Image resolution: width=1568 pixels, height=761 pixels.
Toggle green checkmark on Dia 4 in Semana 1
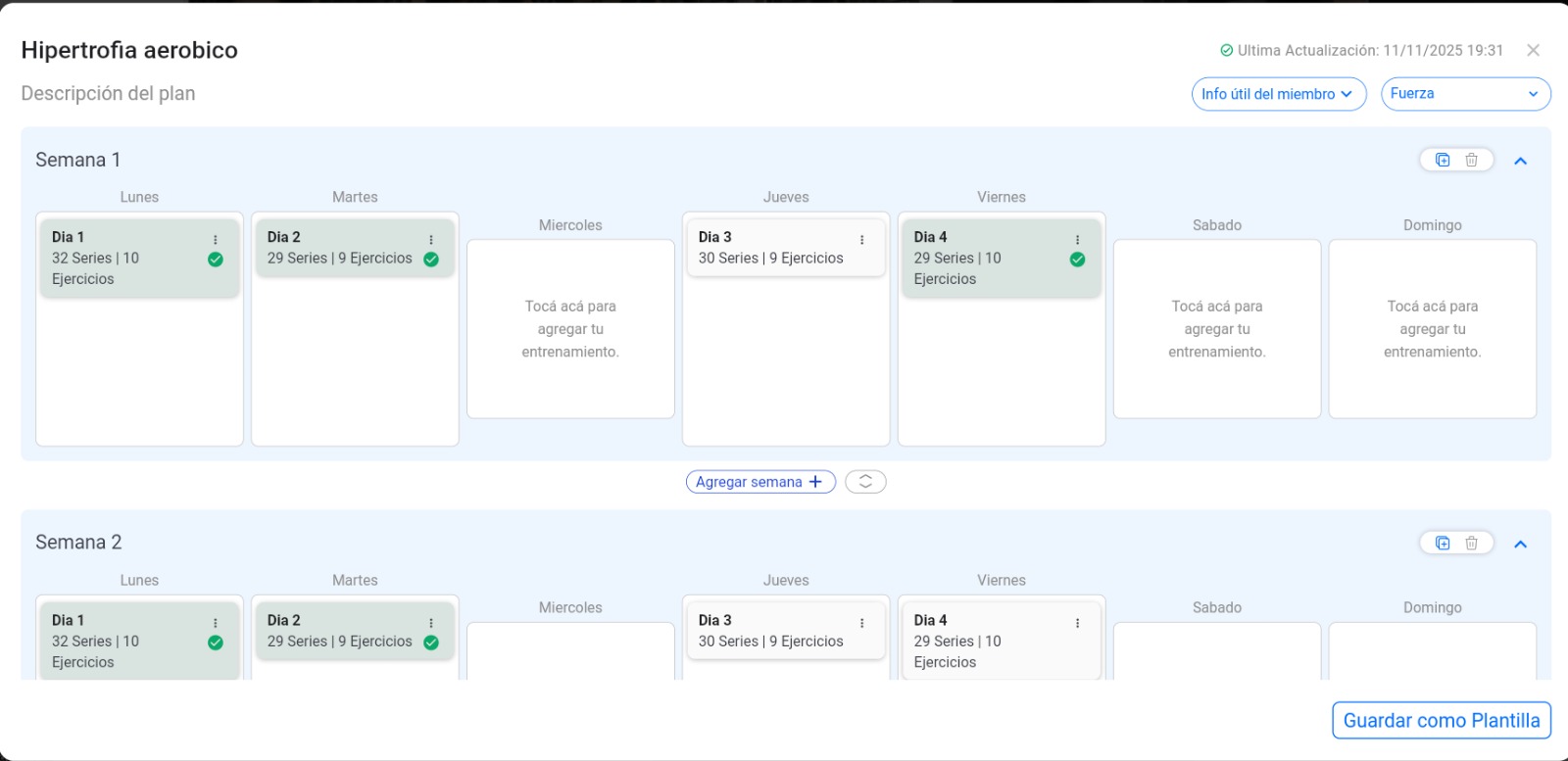(x=1077, y=260)
